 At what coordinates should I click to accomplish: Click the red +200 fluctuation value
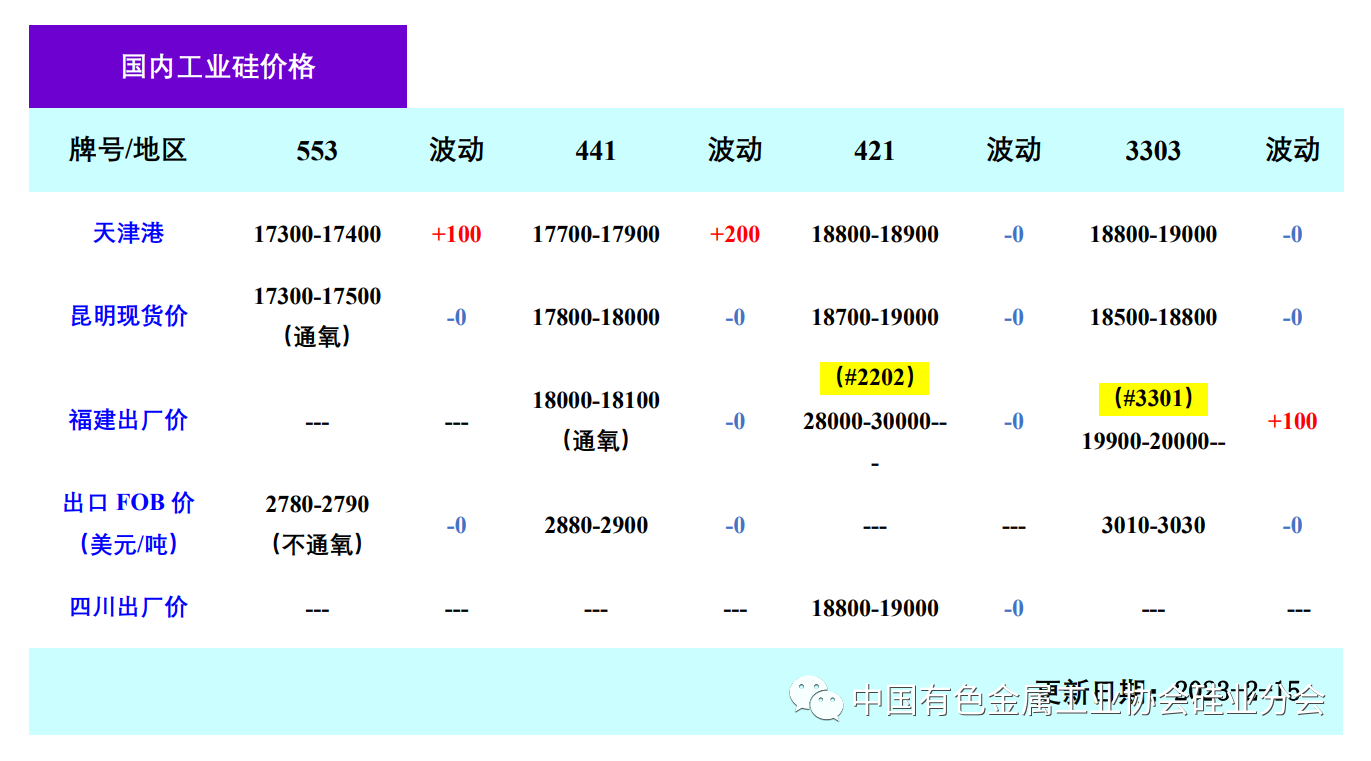[735, 235]
